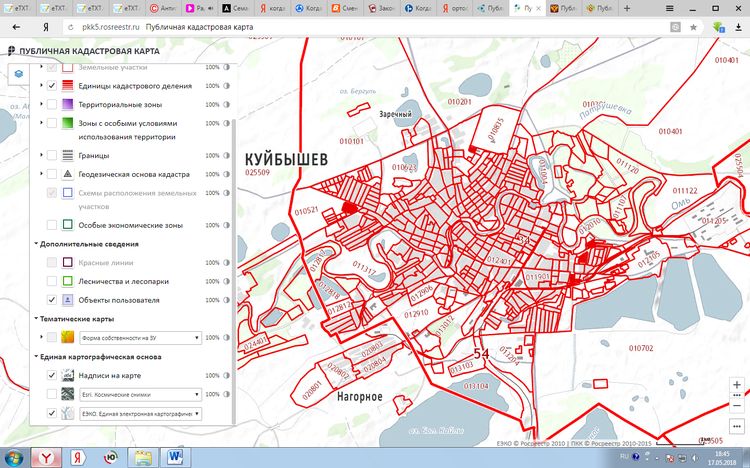Enable Геодезическая основа кадастра checkbox

52,174
